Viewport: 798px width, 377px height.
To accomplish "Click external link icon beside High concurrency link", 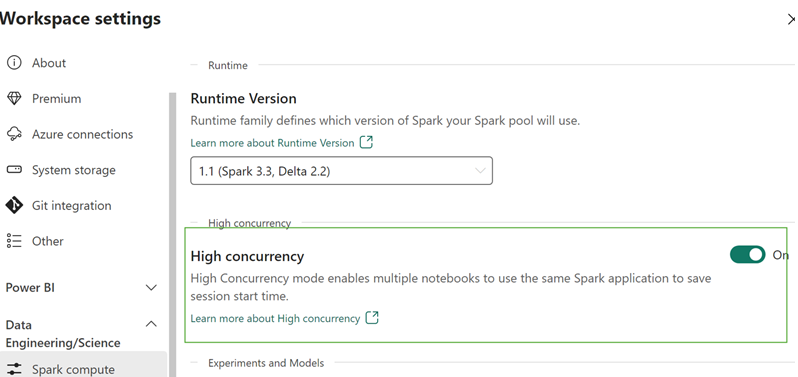I will pyautogui.click(x=373, y=318).
